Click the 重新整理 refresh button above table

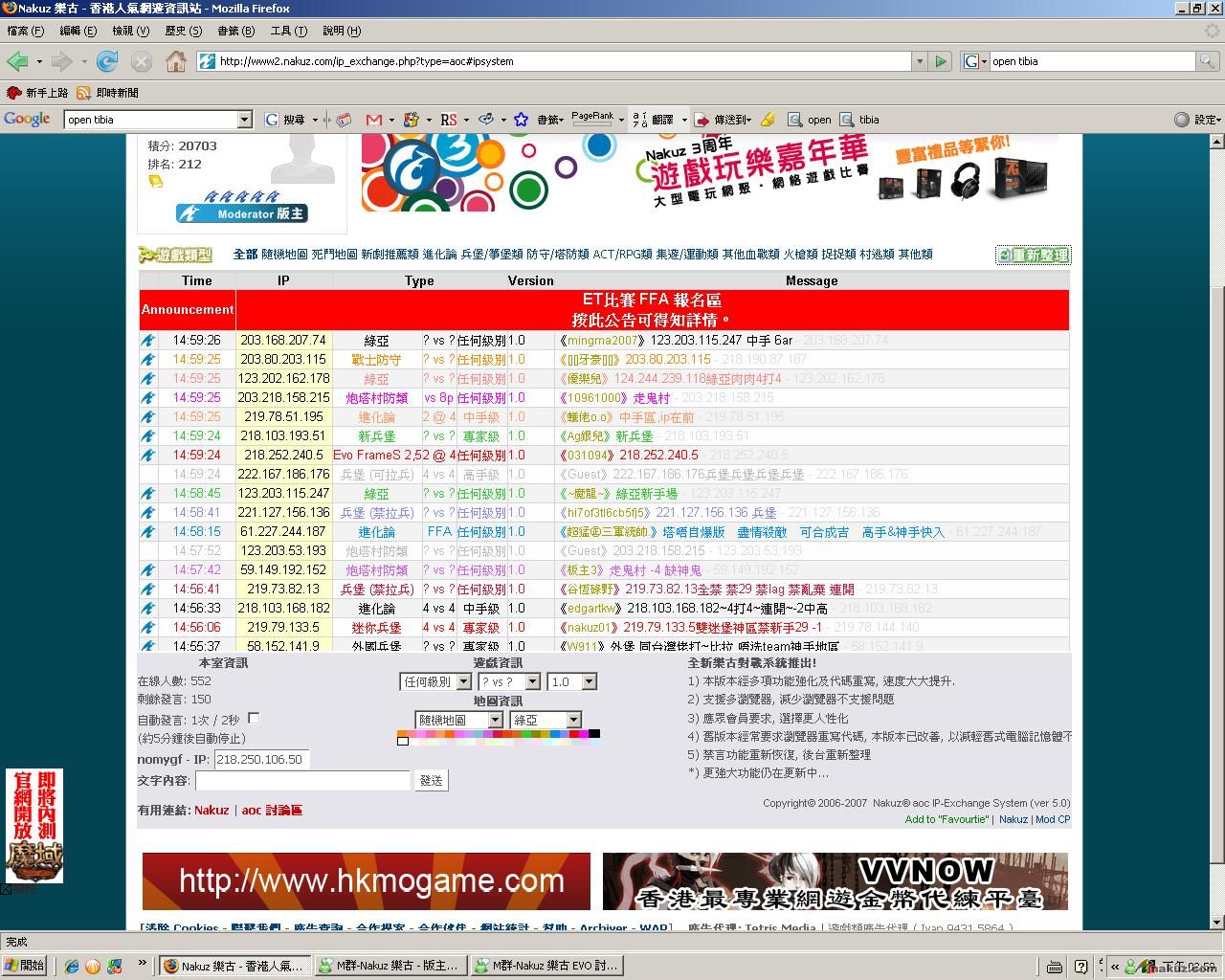point(1033,255)
